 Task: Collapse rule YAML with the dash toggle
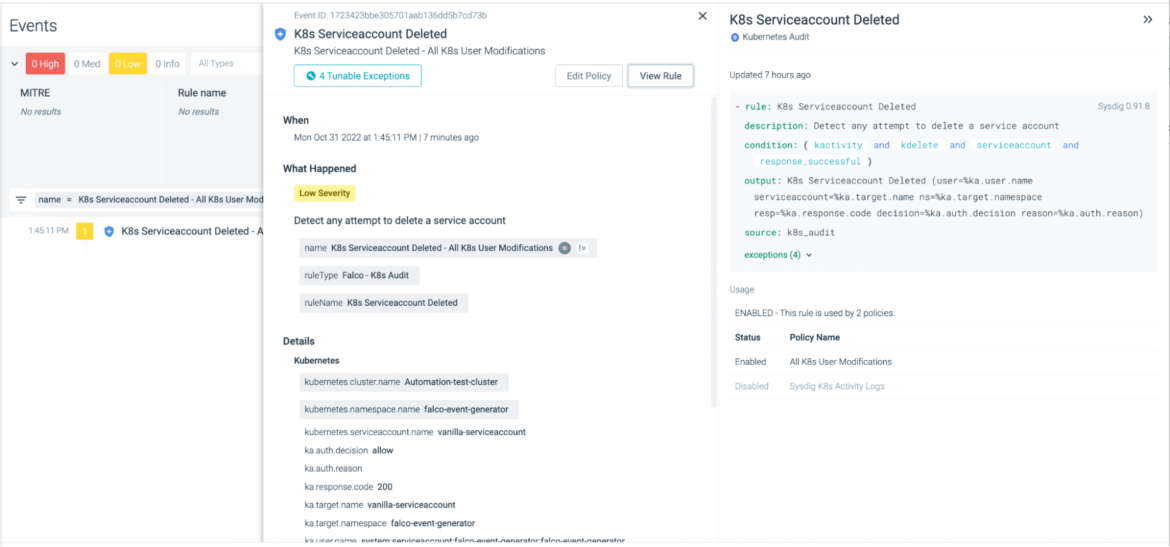(738, 107)
